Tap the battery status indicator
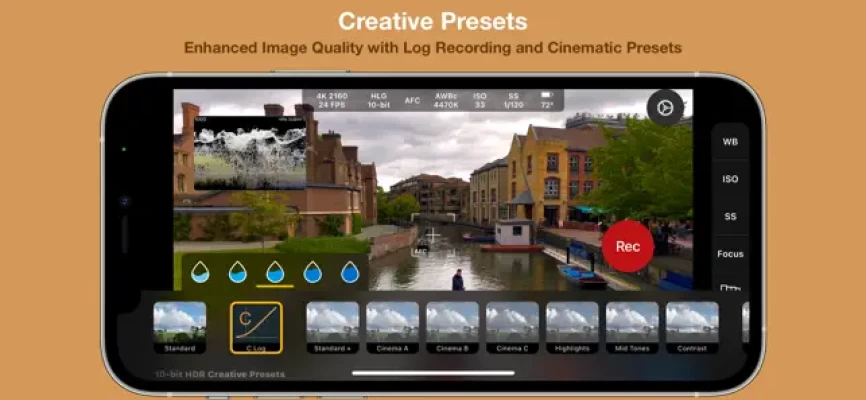866x400 pixels. [x=546, y=100]
